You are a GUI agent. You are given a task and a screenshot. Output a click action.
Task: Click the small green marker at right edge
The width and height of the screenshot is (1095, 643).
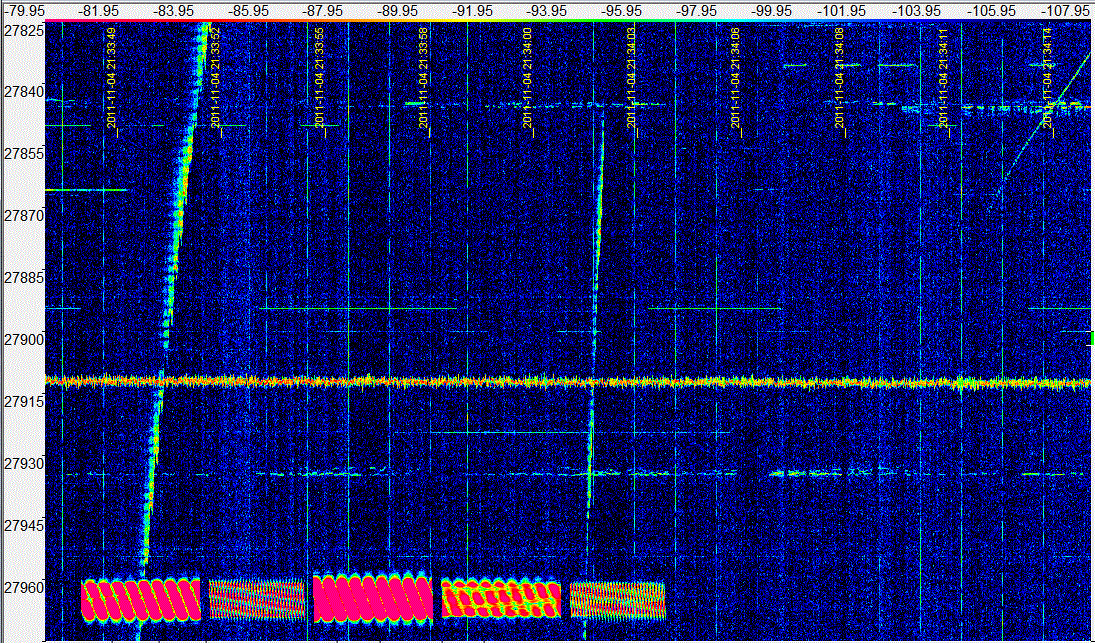1092,338
